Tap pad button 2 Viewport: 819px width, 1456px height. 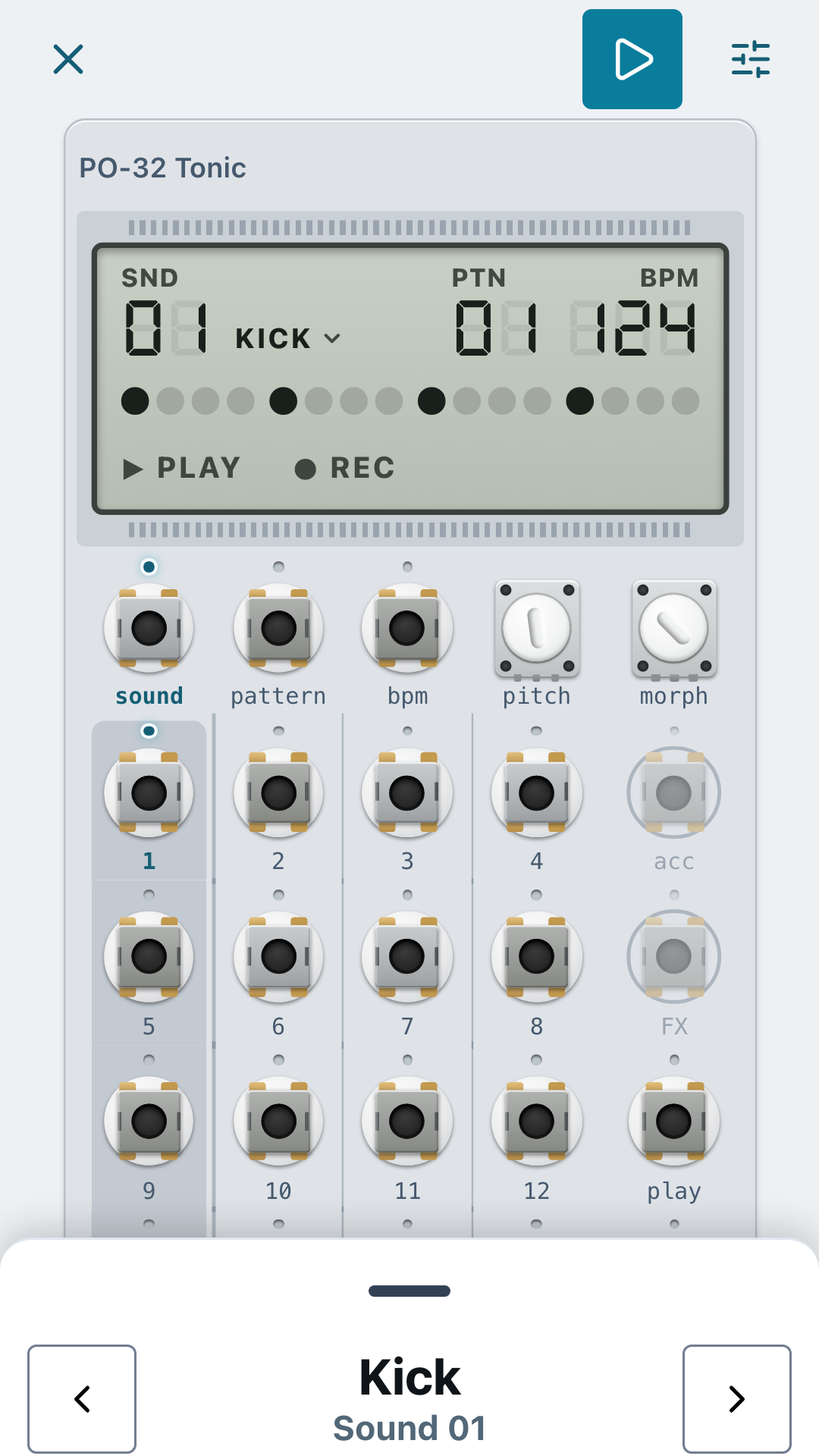tap(278, 793)
